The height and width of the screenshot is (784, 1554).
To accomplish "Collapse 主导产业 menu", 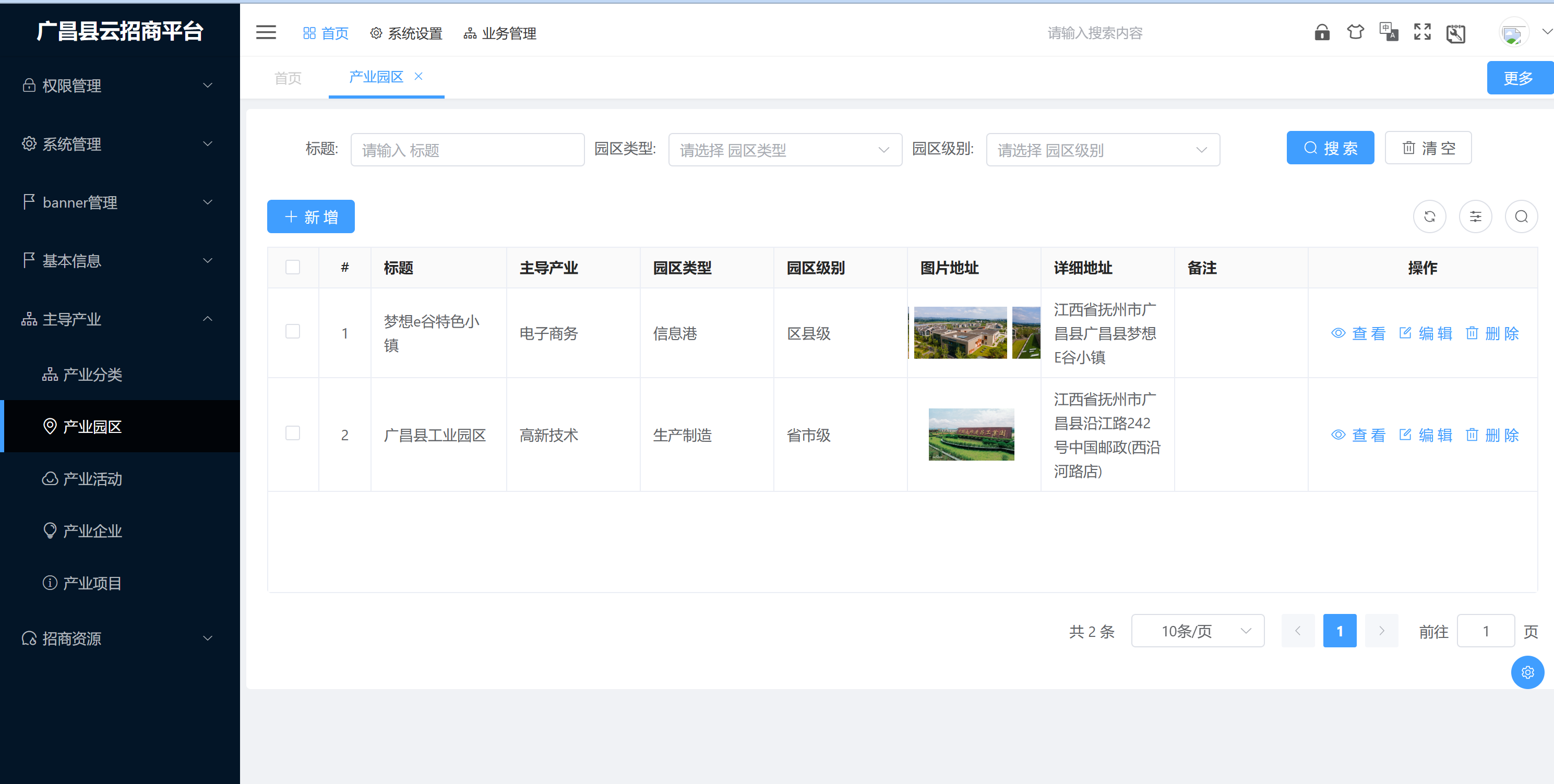I will (x=120, y=319).
